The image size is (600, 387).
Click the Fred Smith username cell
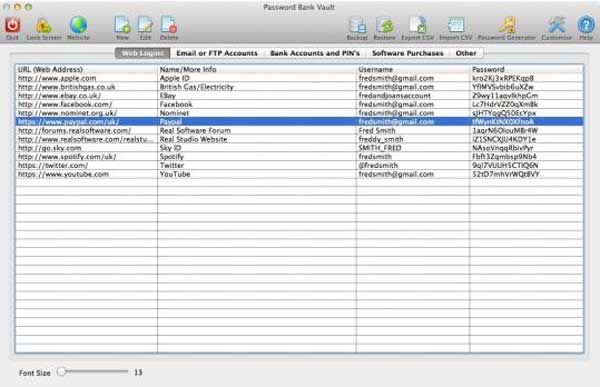[413, 131]
